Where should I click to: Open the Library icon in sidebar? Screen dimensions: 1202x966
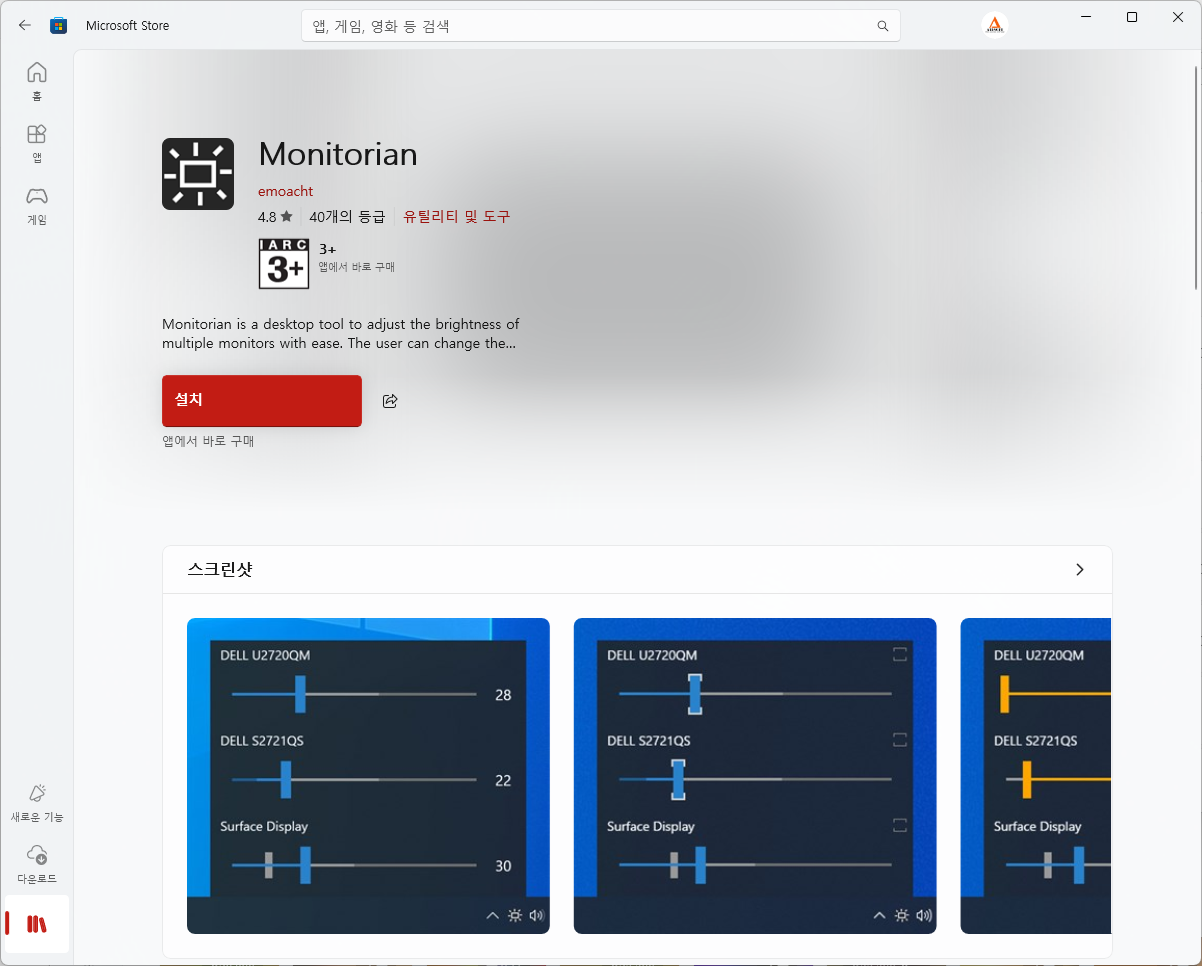[x=37, y=924]
